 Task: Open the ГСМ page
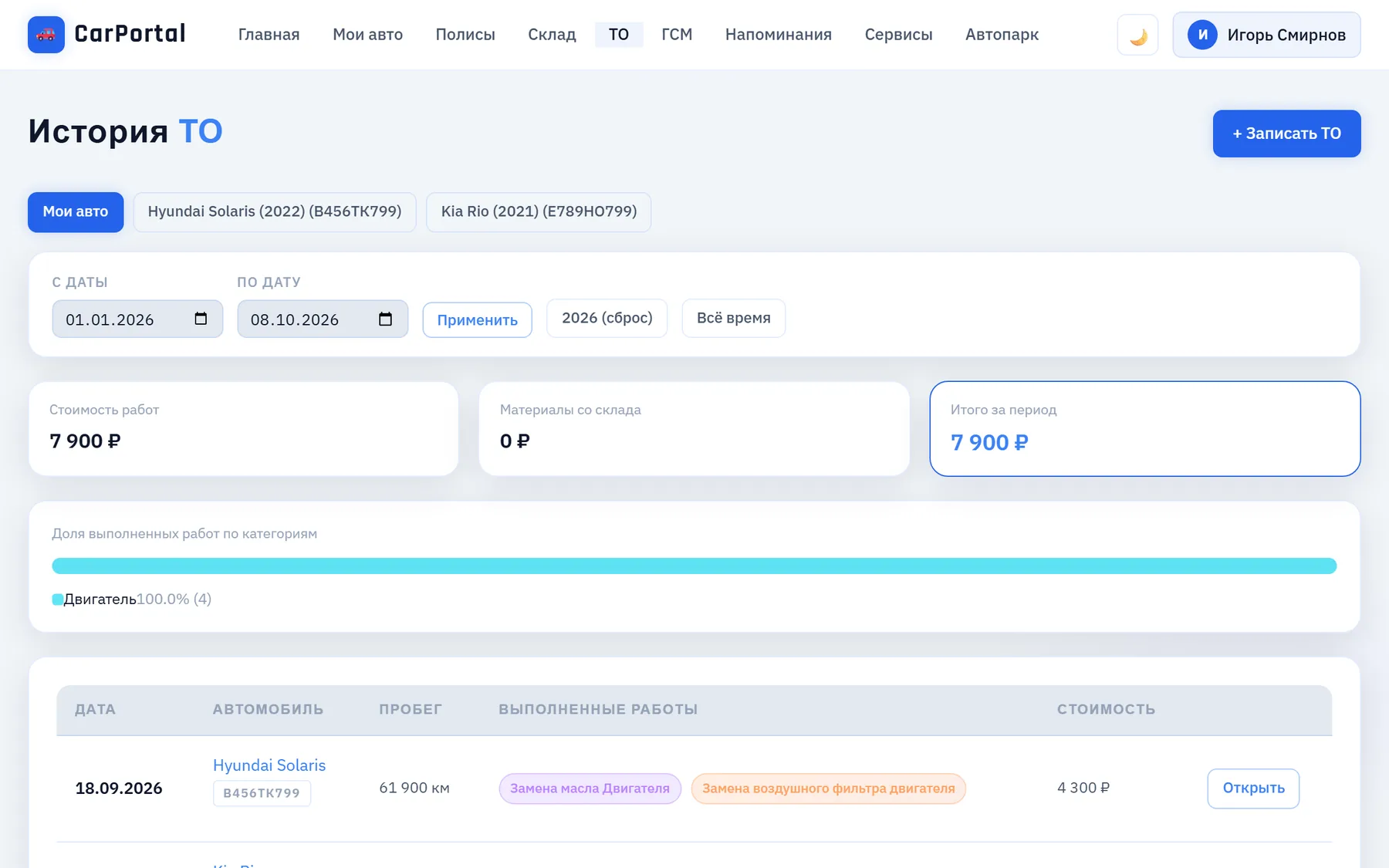pyautogui.click(x=677, y=35)
